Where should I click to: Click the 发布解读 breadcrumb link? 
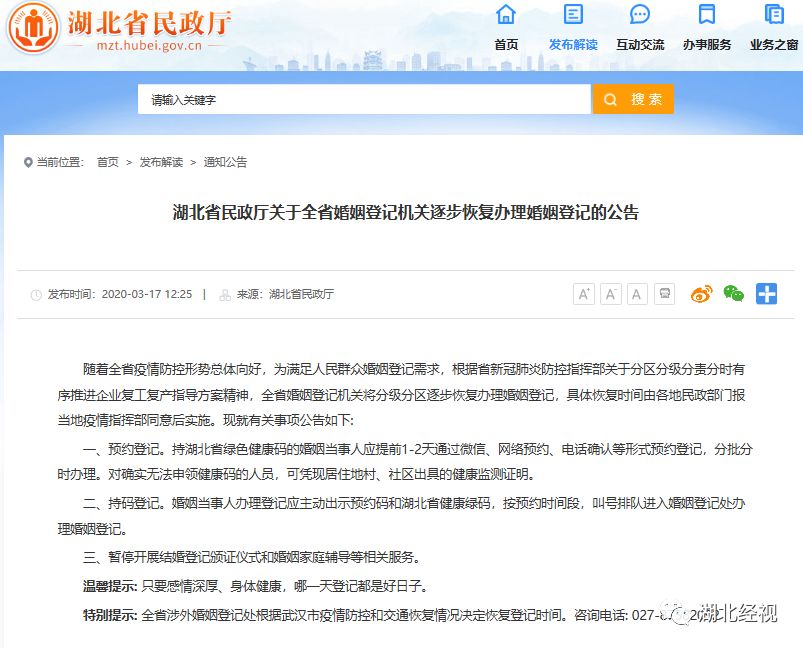(x=161, y=162)
